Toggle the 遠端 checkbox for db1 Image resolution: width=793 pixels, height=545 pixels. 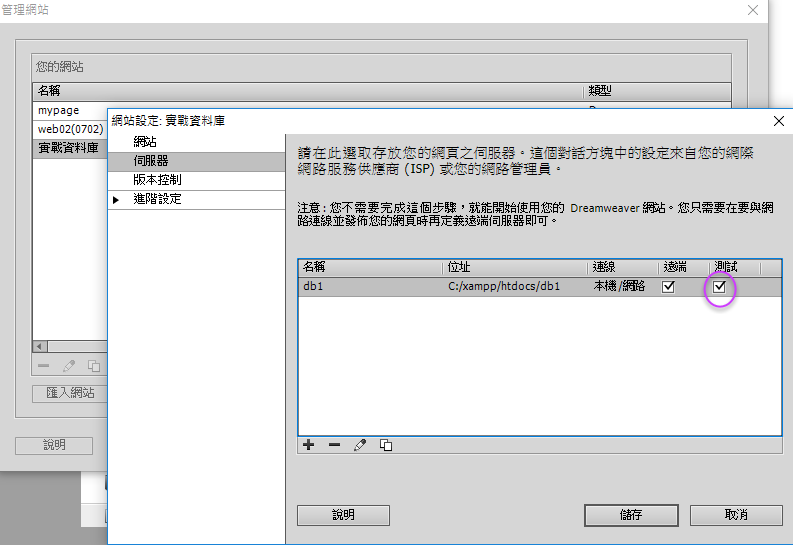[x=669, y=286]
